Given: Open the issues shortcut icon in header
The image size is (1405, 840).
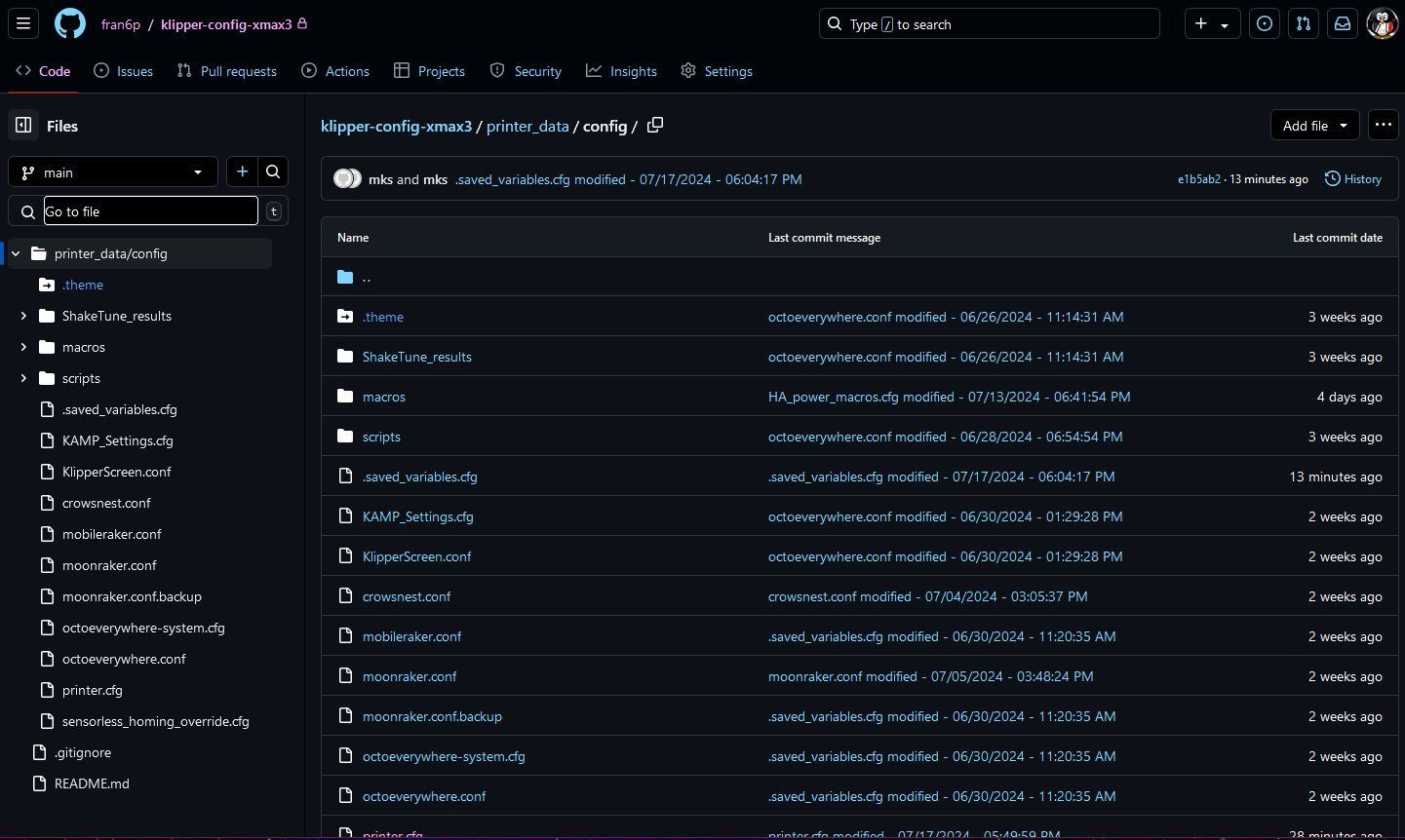Looking at the screenshot, I should (1265, 23).
